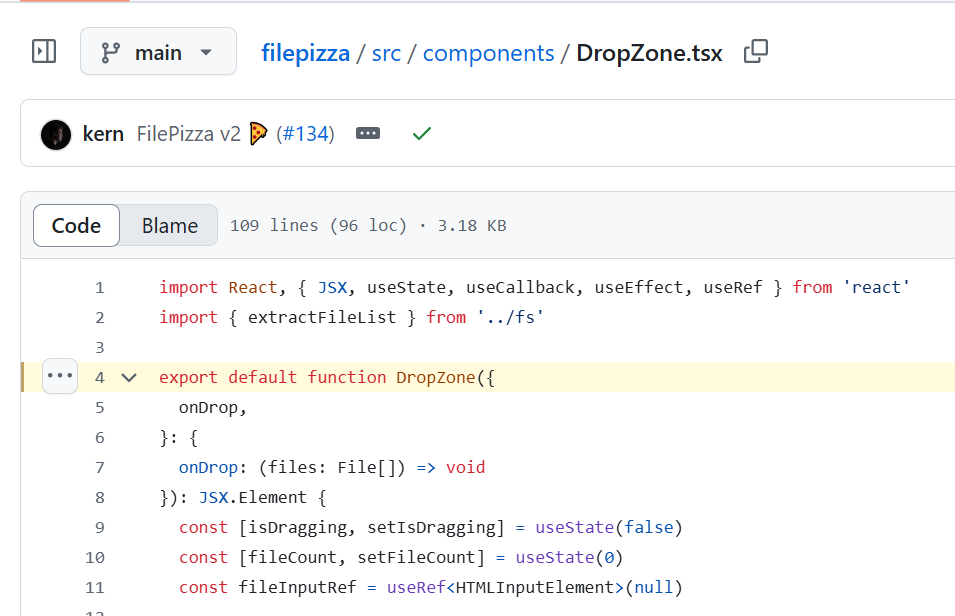
Task: Navigate to the src folder
Action: click(x=386, y=53)
